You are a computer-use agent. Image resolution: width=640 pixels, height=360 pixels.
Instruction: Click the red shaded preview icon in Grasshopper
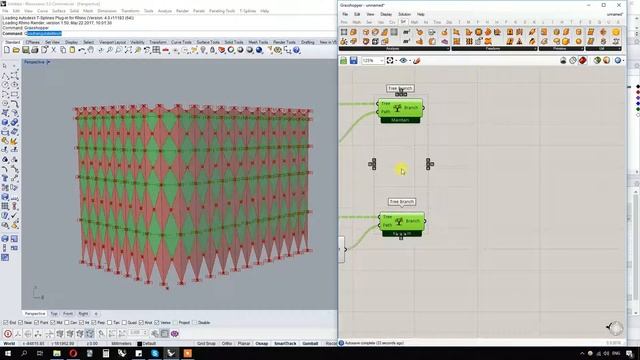583,60
